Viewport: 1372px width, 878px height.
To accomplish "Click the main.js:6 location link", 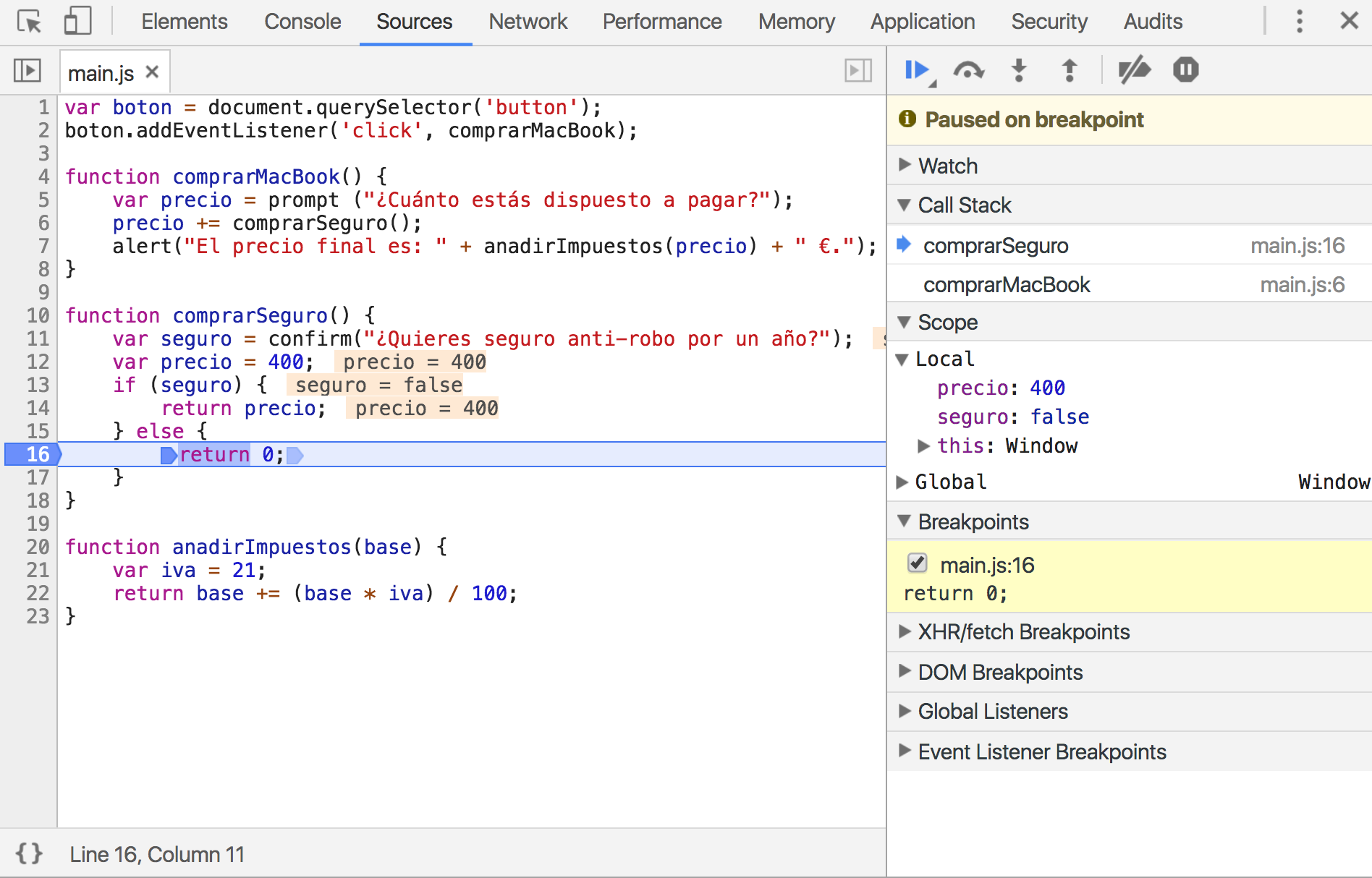I will coord(1303,284).
